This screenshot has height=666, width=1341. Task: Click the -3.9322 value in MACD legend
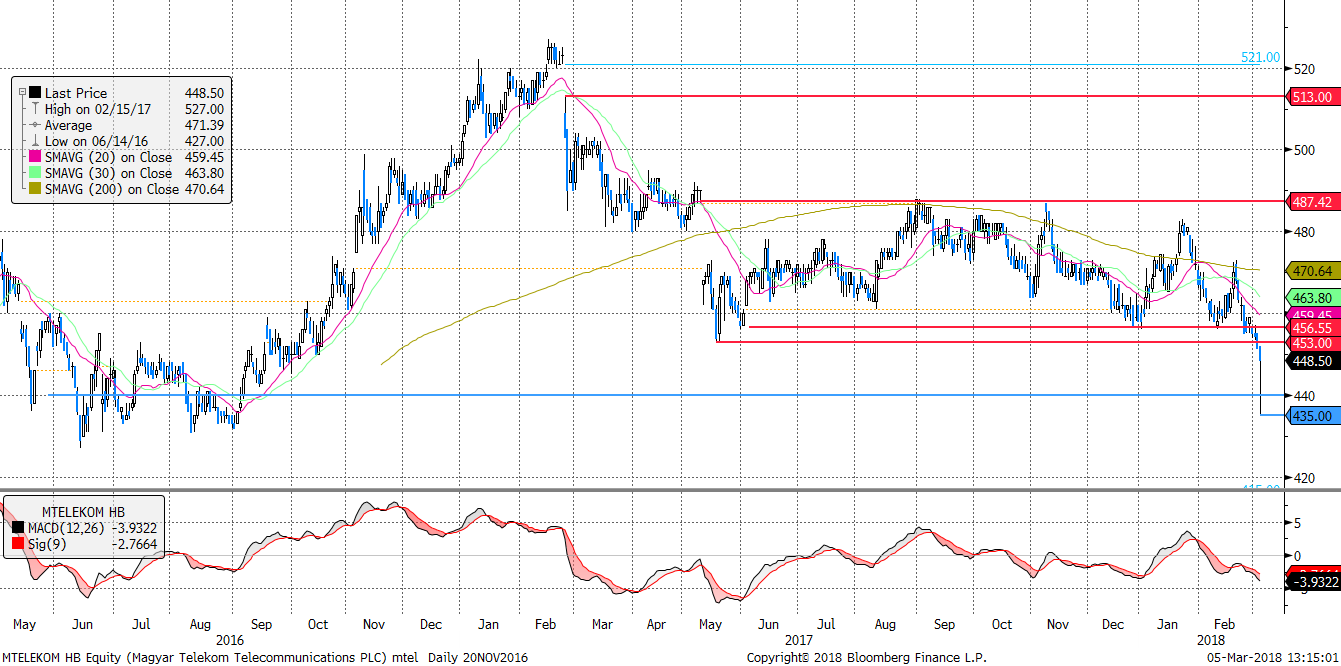click(132, 528)
